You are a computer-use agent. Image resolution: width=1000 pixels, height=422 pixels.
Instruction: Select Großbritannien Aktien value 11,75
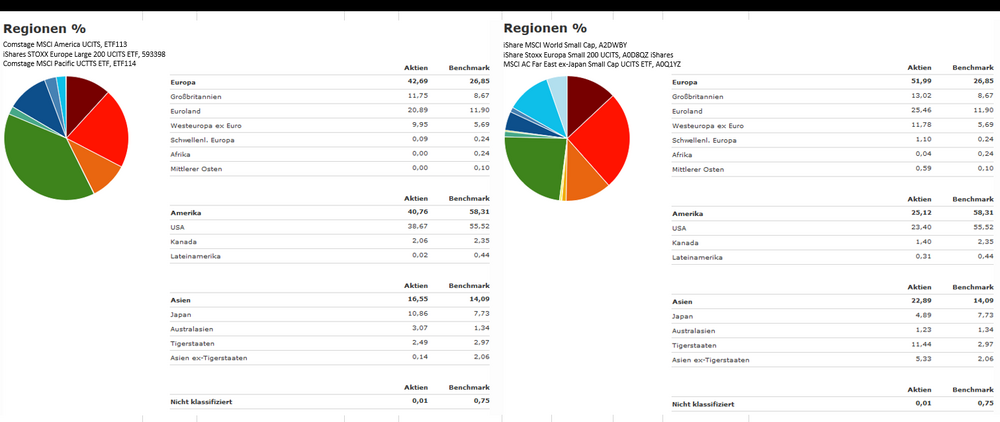point(418,96)
